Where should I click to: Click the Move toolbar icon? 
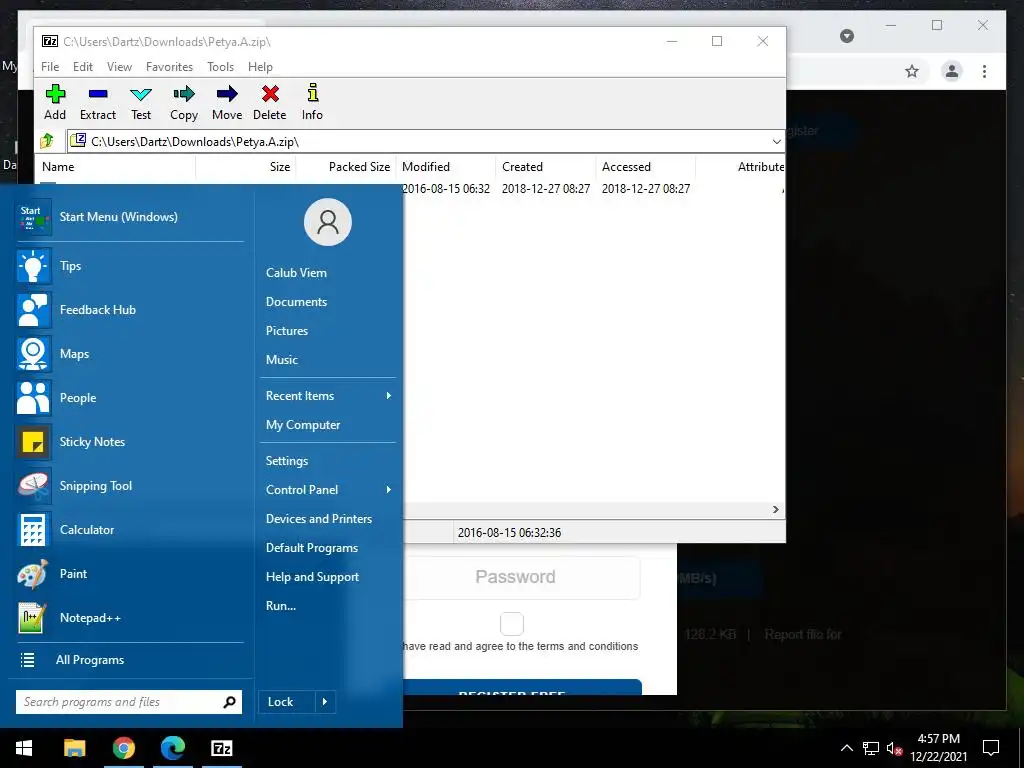(227, 102)
